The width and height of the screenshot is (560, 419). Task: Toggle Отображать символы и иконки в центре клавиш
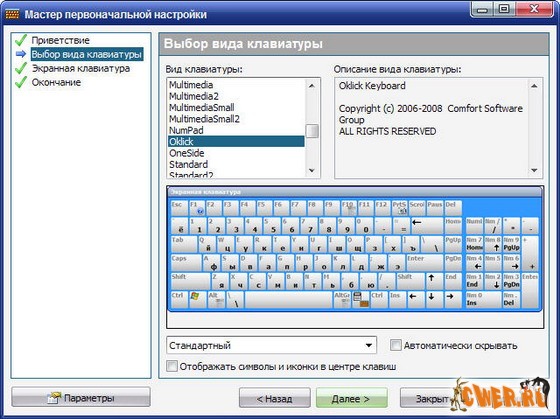(171, 366)
